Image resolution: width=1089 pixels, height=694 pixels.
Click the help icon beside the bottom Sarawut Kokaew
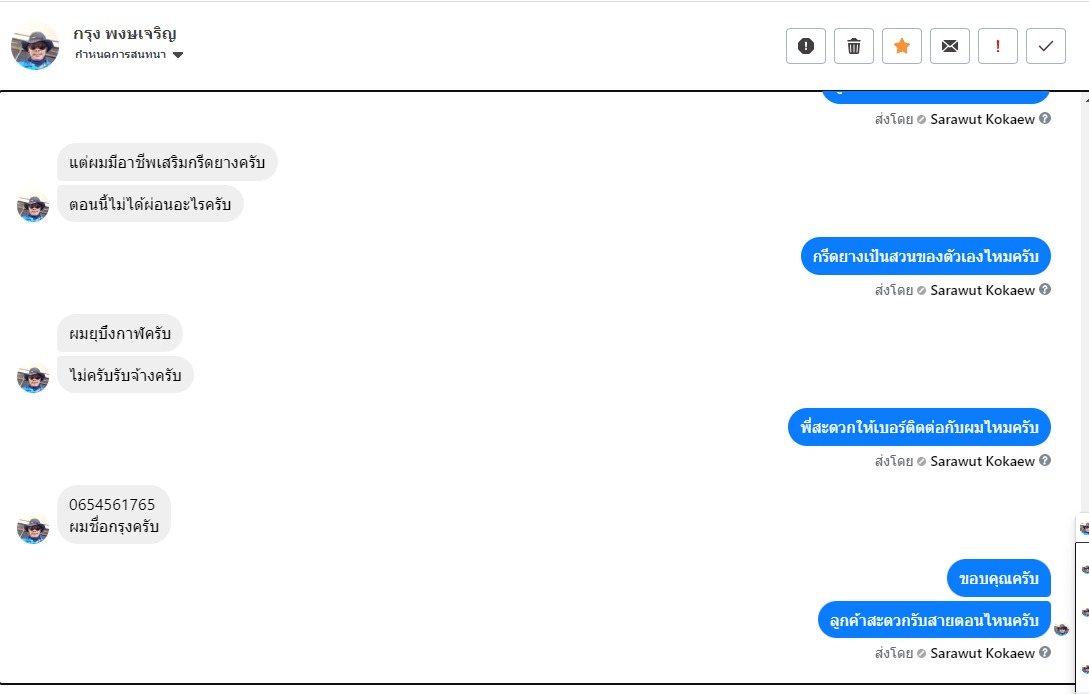[x=1045, y=653]
